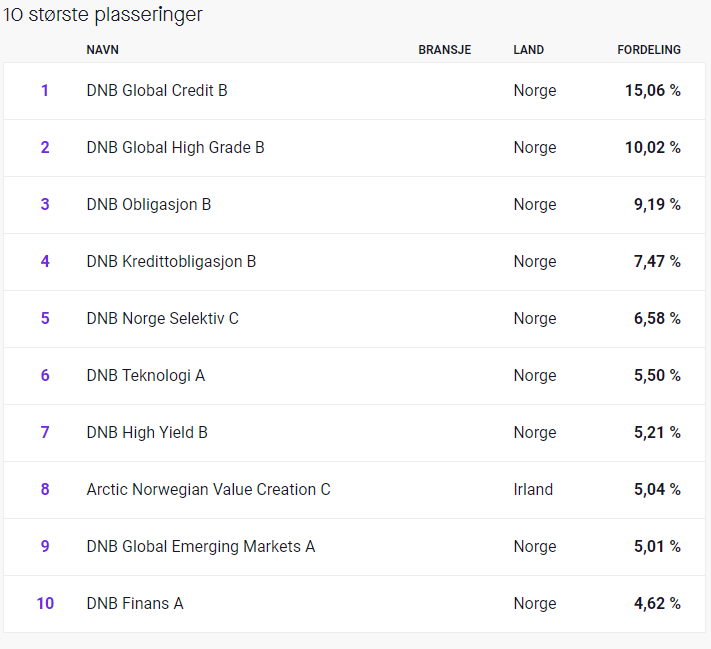Image resolution: width=711 pixels, height=649 pixels.
Task: Click rank number 10
Action: pos(45,604)
